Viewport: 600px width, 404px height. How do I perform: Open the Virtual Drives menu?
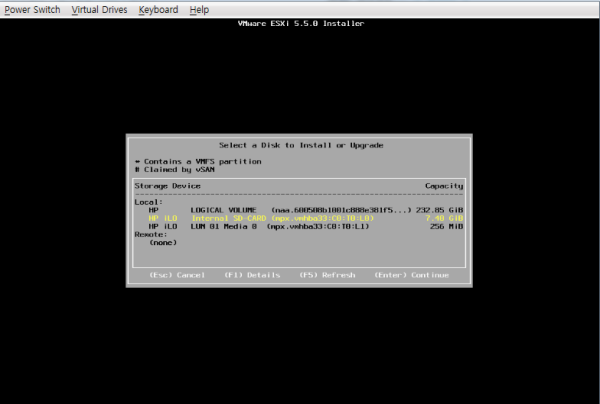pyautogui.click(x=99, y=10)
